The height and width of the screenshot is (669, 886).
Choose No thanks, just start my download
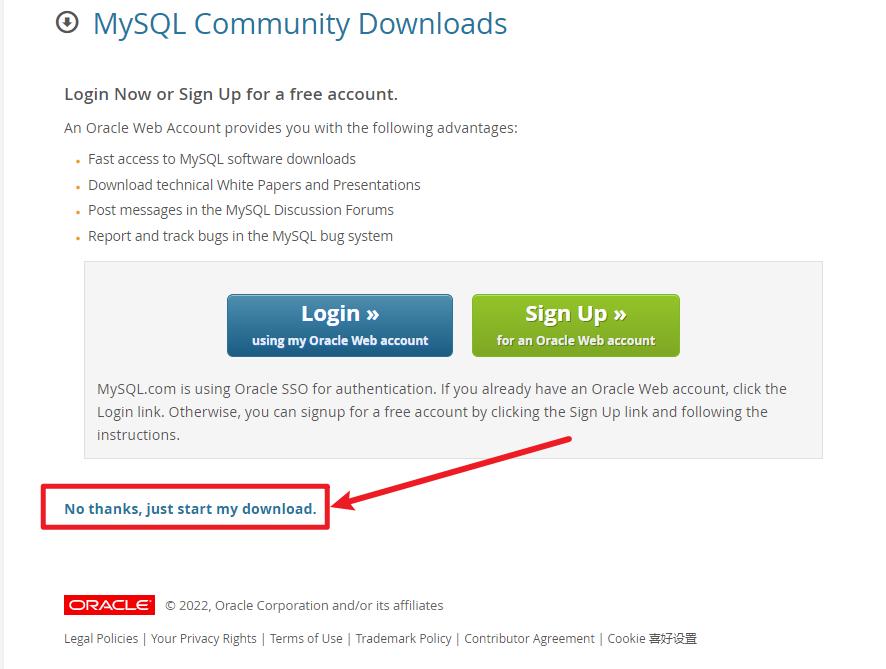(190, 509)
